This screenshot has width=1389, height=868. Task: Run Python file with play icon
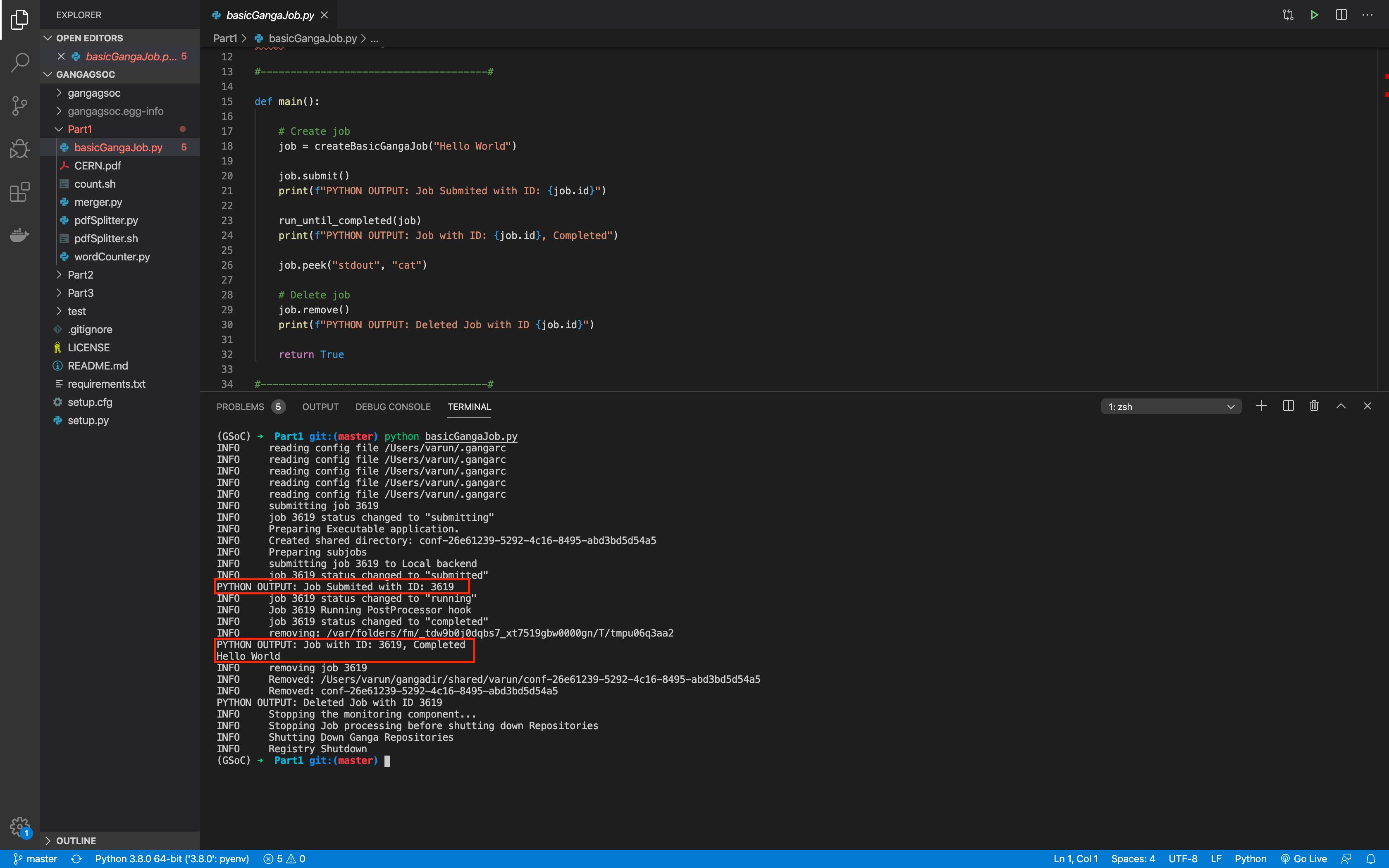coord(1315,15)
